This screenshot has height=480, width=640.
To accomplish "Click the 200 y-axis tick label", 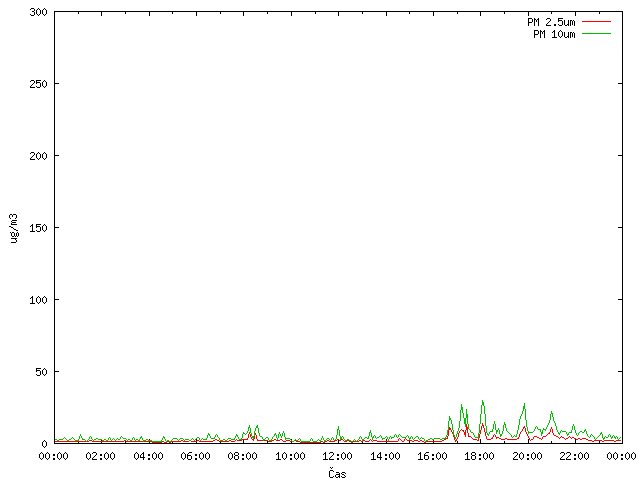I will (x=38, y=156).
